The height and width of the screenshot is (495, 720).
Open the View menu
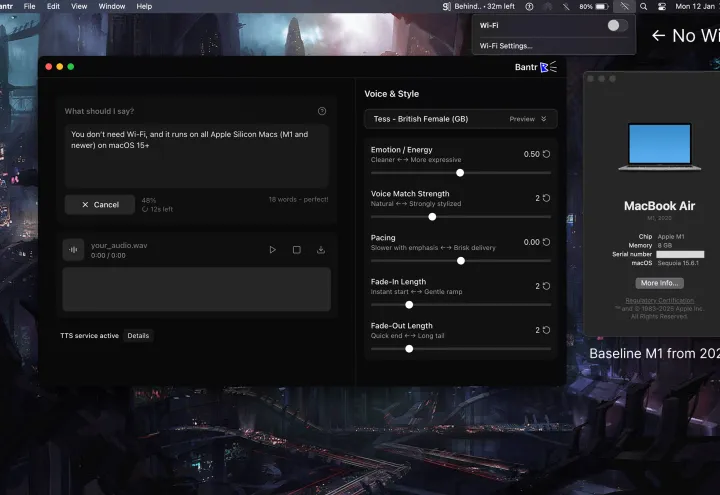coord(79,6)
